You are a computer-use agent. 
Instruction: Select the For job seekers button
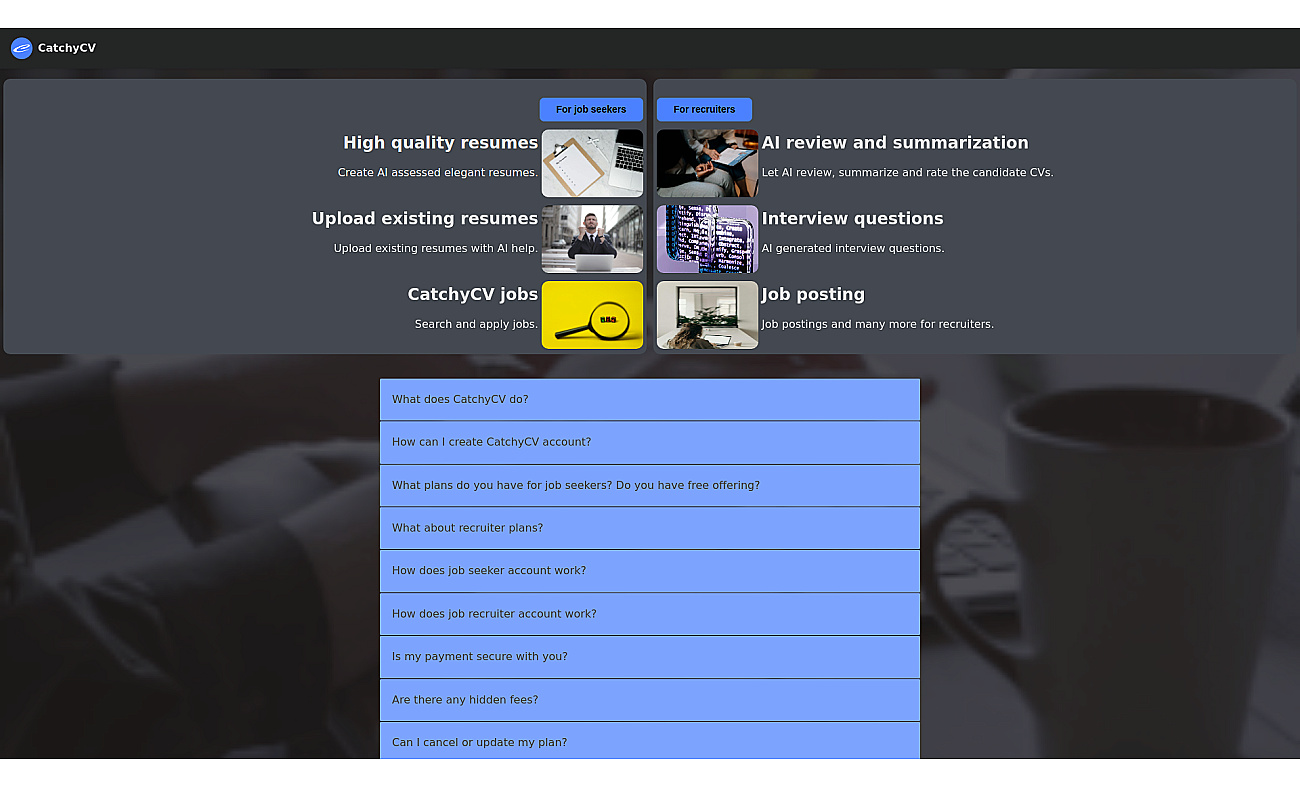[591, 110]
